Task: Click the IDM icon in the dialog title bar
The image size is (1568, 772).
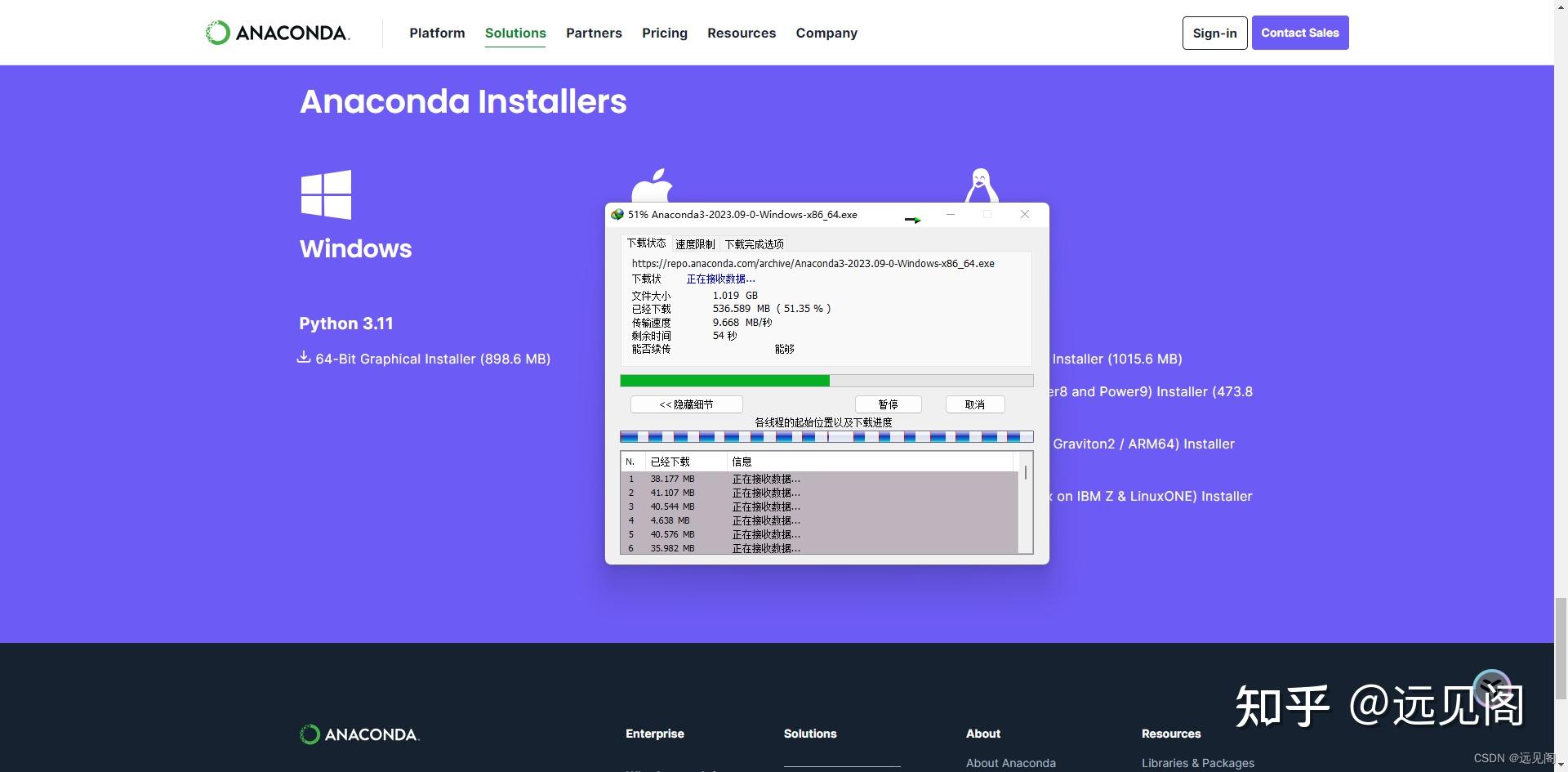Action: [617, 214]
